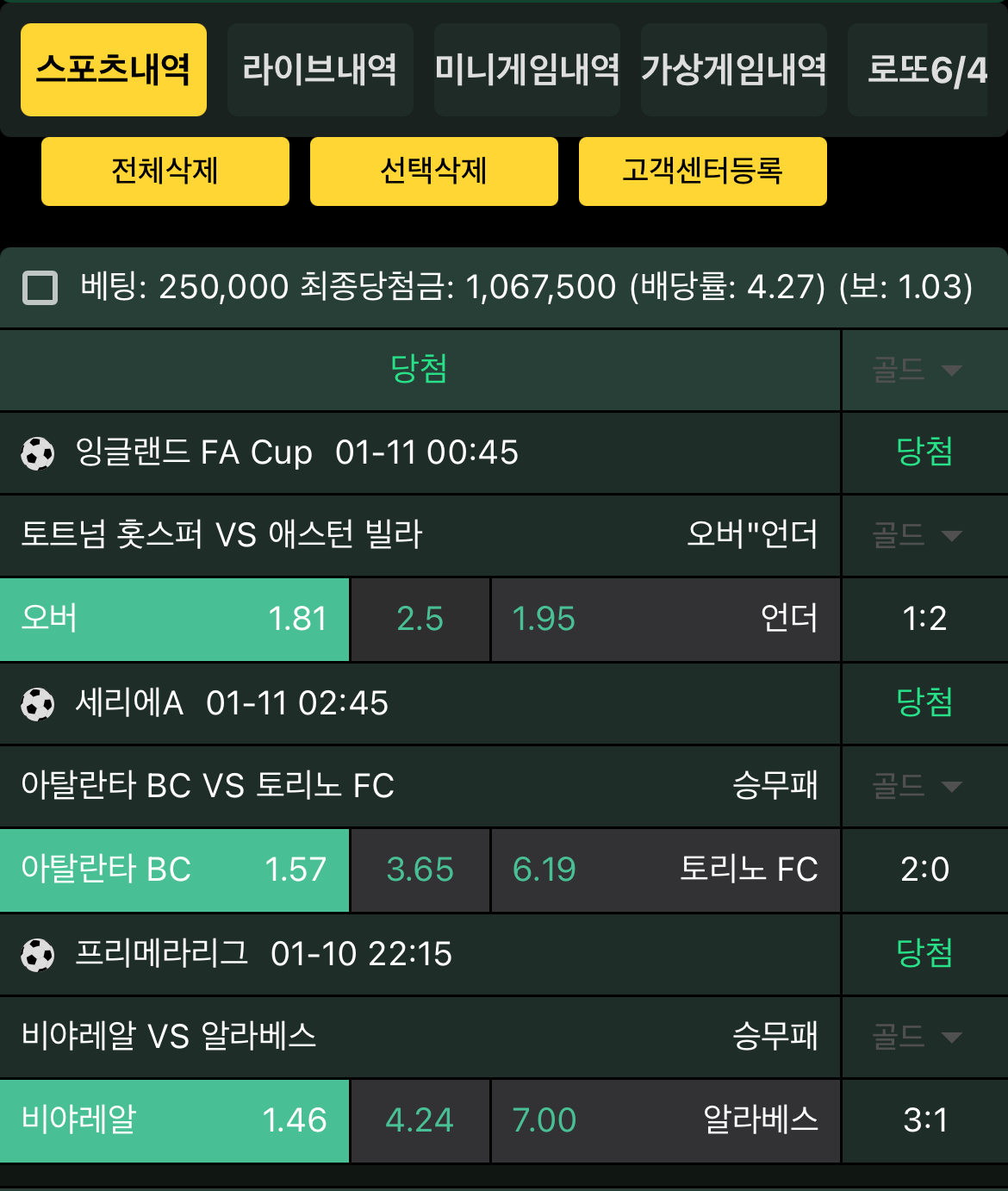1008x1191 pixels.
Task: Click the soccer ball icon beside 세리에A
Action: coord(39,703)
